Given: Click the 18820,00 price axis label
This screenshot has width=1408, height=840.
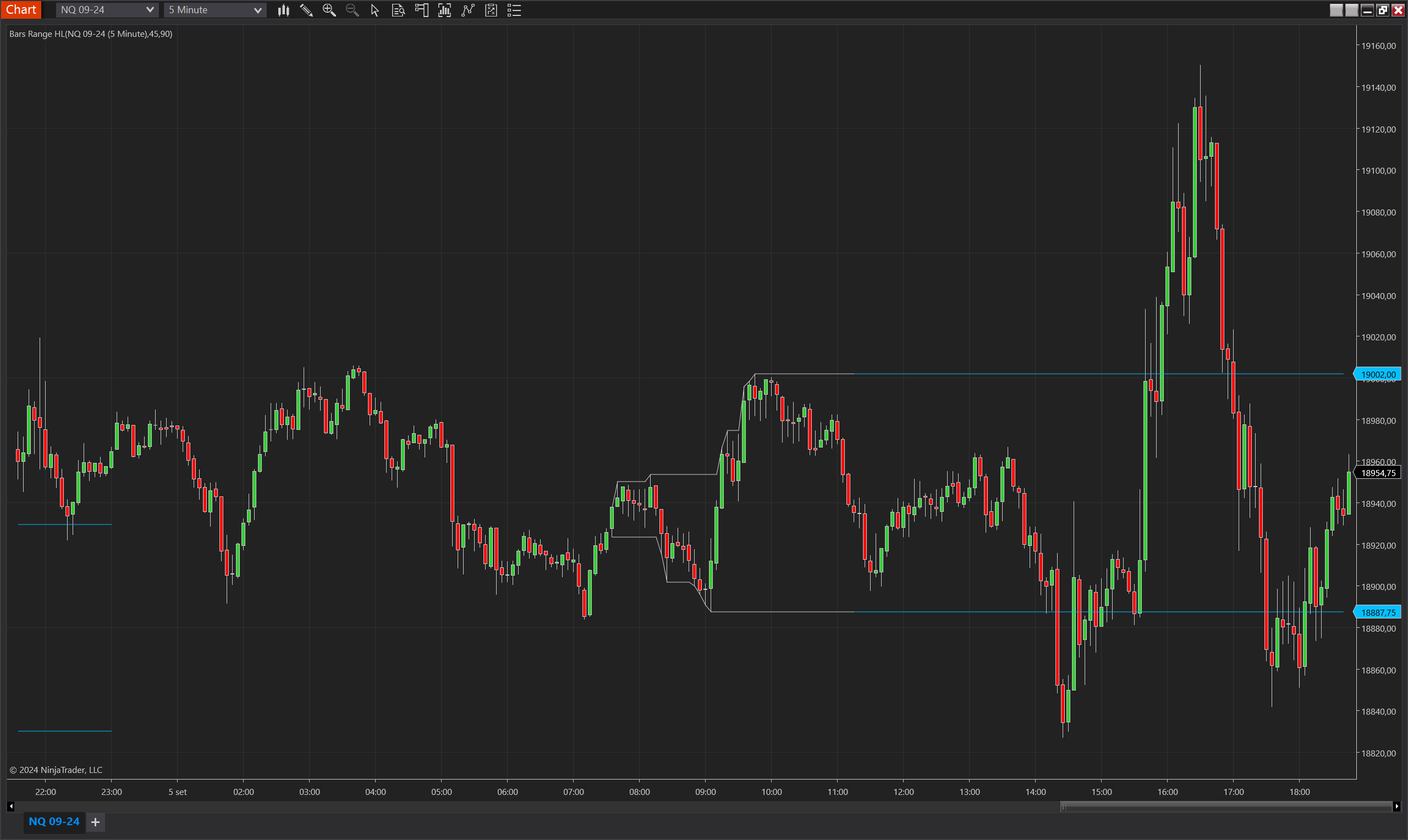Looking at the screenshot, I should [1378, 753].
